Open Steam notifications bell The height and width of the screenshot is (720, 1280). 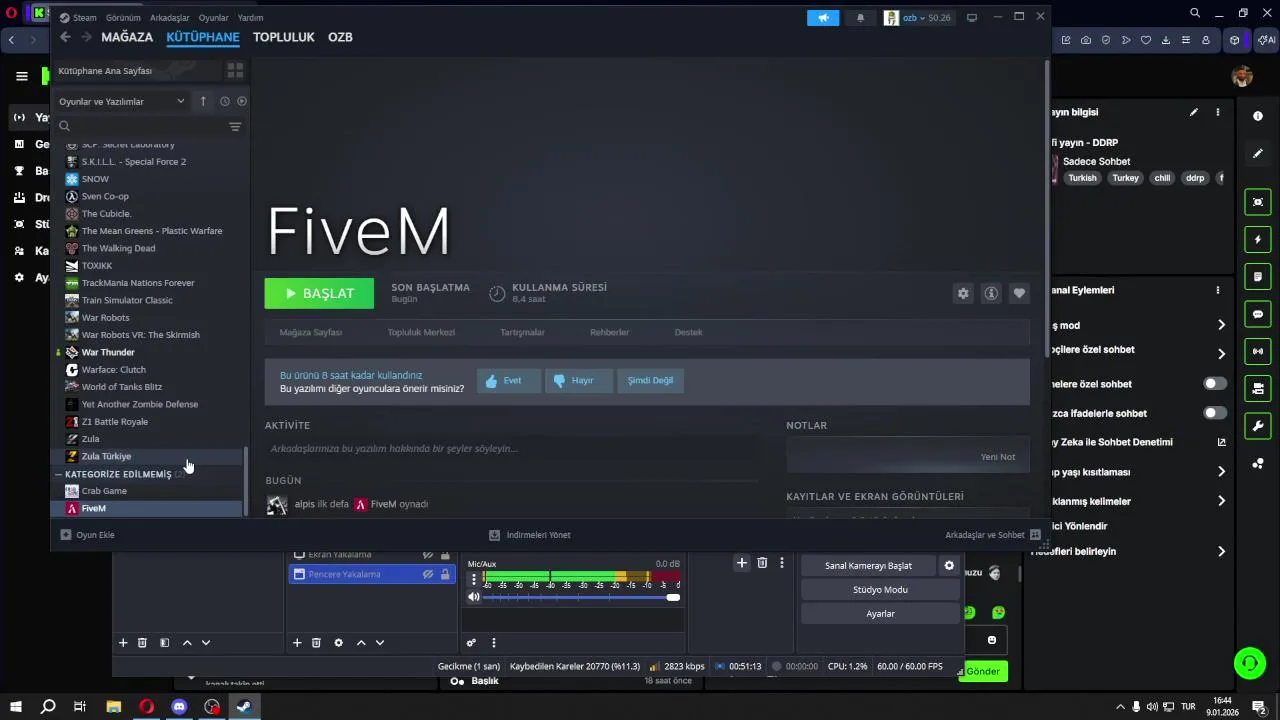(860, 18)
